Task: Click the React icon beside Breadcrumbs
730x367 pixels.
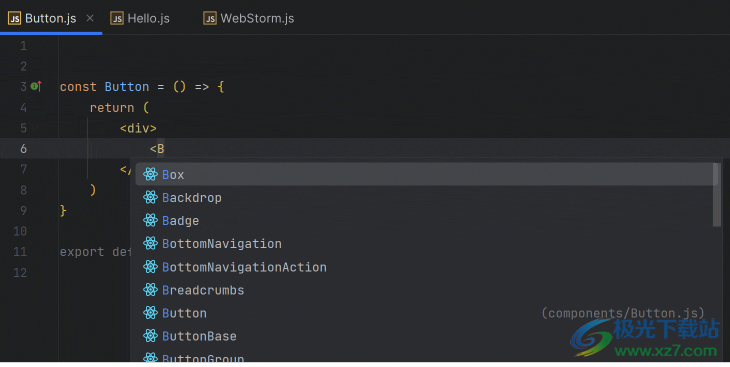Action: click(x=150, y=290)
